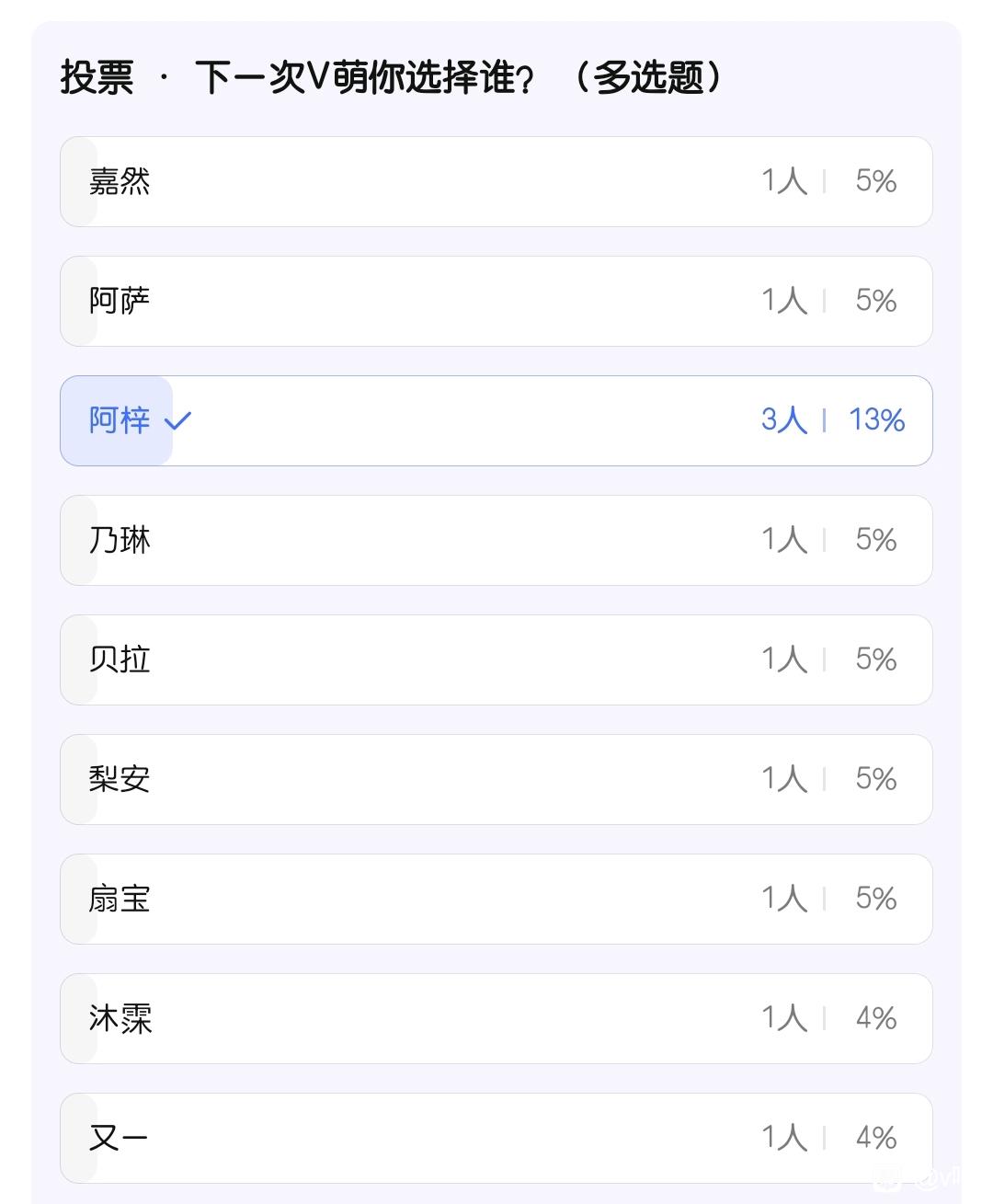Click the poll title 下一次V萌你选择谁
The width and height of the screenshot is (993, 1204).
pyautogui.click(x=364, y=77)
